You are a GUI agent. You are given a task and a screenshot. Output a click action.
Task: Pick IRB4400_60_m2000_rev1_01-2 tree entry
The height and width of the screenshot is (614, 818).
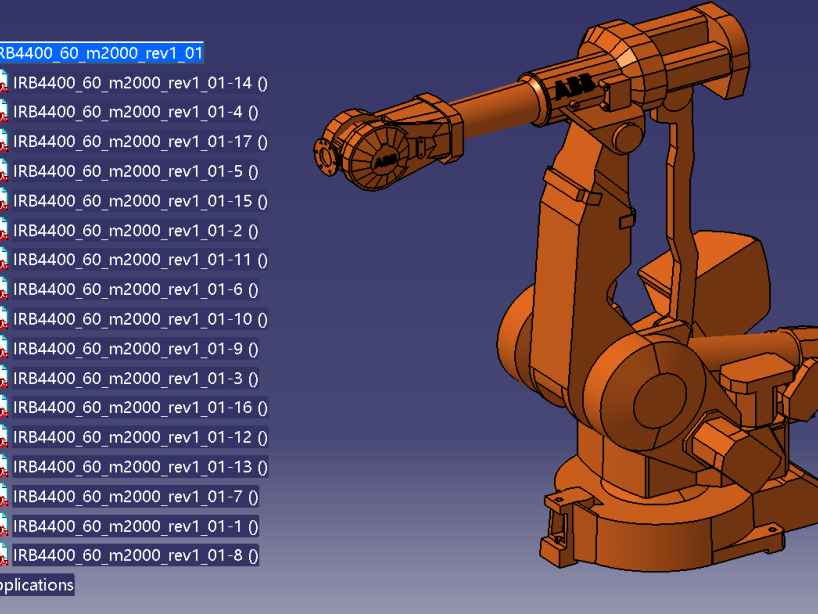pyautogui.click(x=135, y=230)
